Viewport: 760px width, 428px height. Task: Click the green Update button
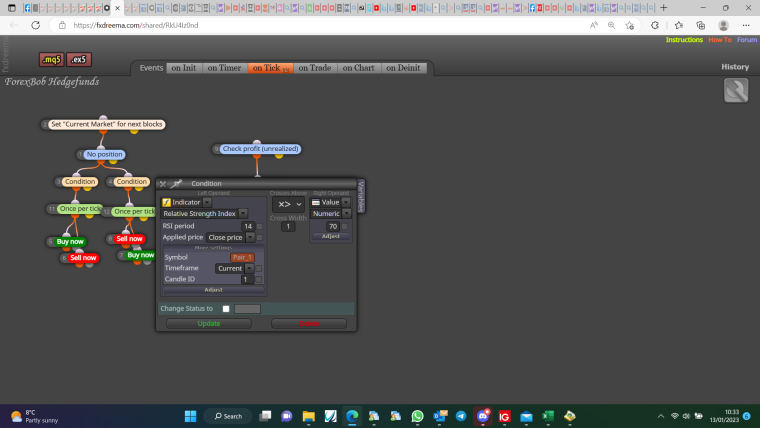209,323
